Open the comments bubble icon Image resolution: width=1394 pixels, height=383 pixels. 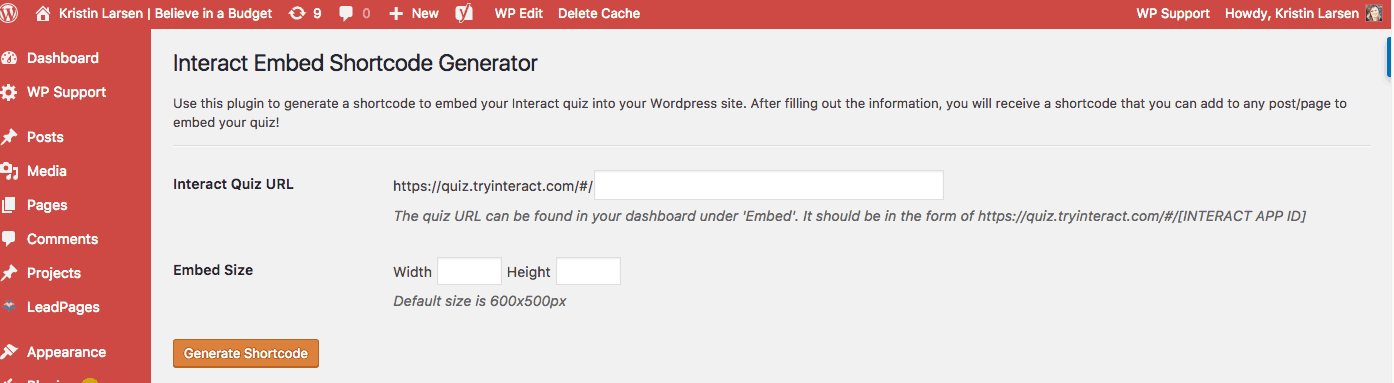[346, 13]
